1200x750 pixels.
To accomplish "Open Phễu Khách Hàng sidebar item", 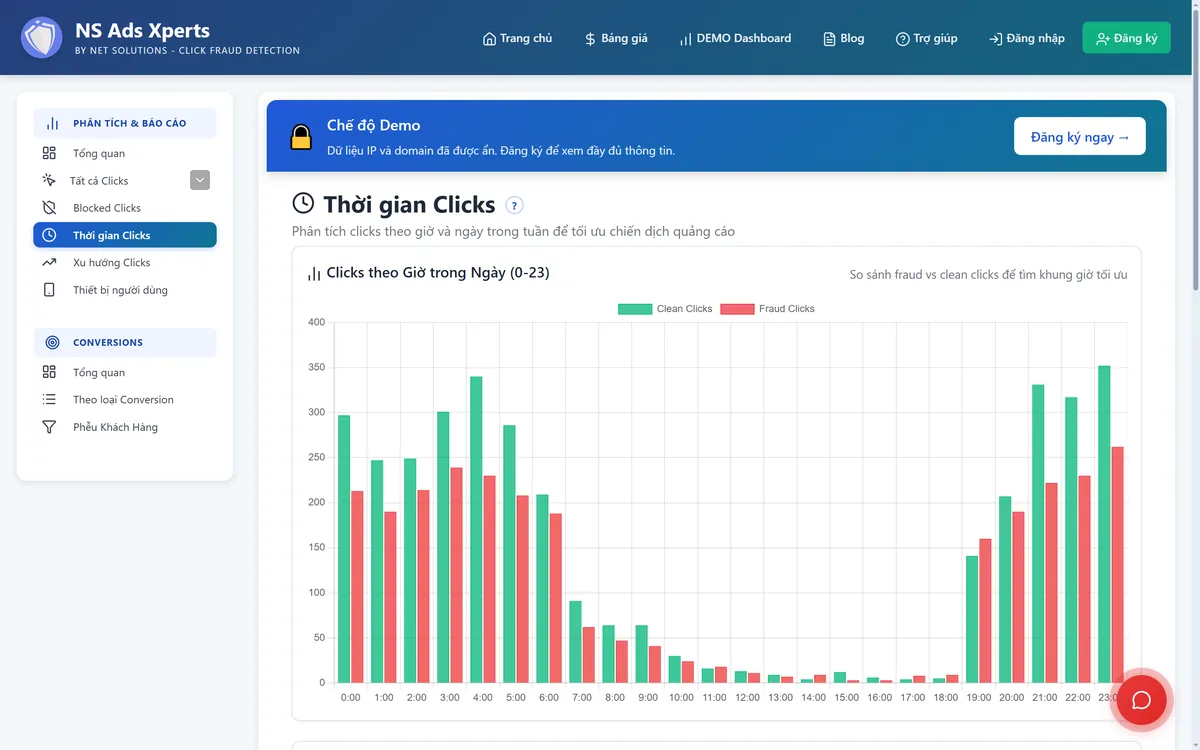I will pos(125,427).
